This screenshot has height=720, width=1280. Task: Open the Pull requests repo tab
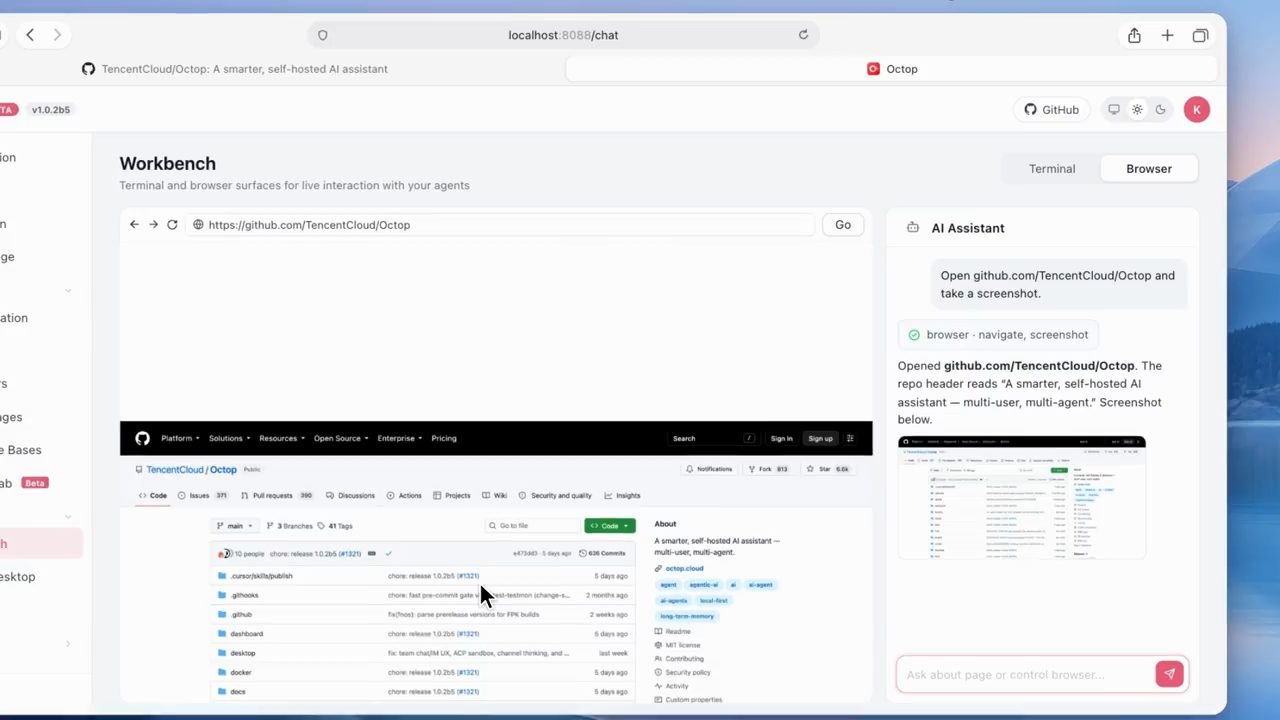coord(278,495)
